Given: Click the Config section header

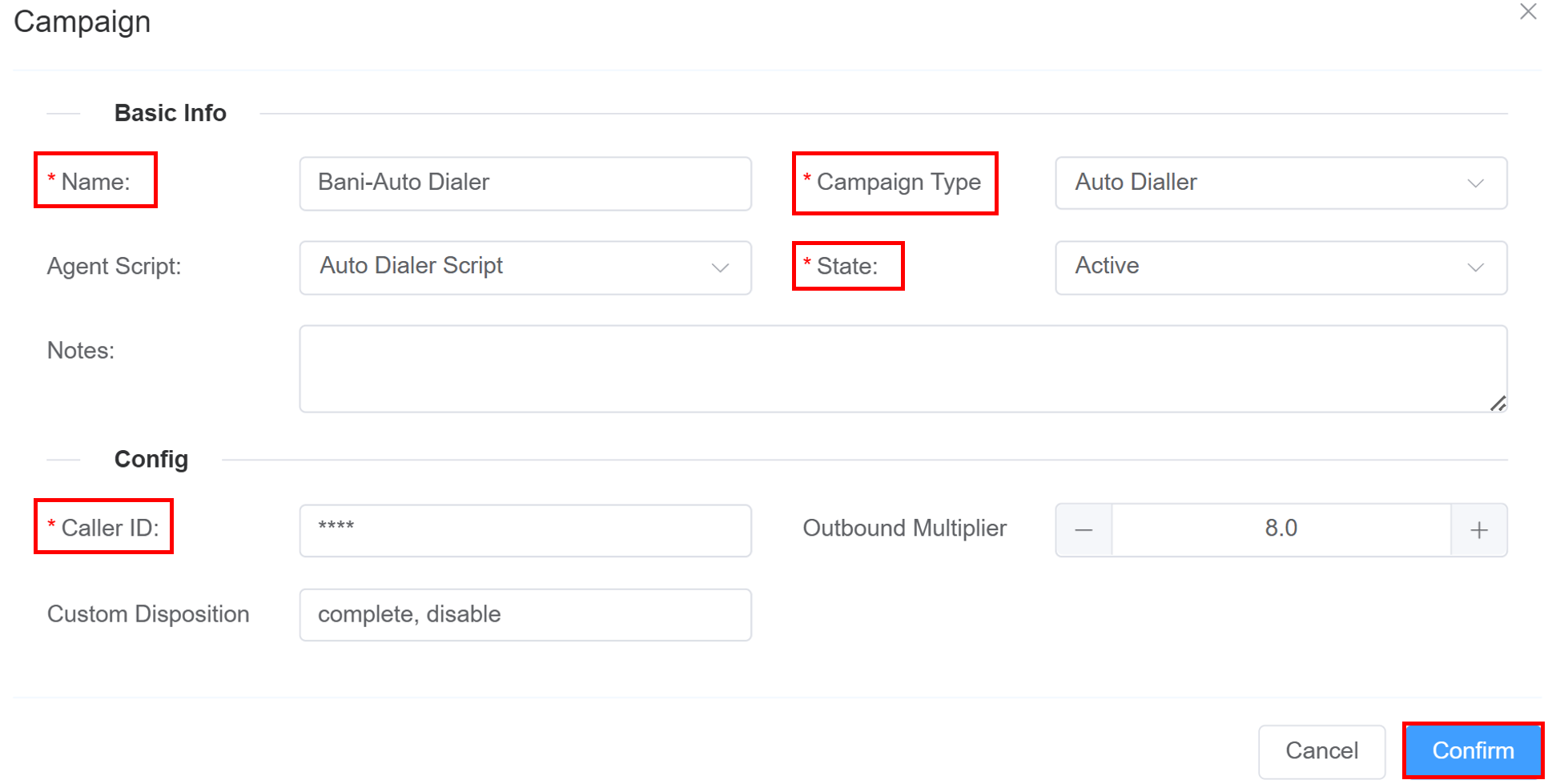Looking at the screenshot, I should pyautogui.click(x=151, y=459).
